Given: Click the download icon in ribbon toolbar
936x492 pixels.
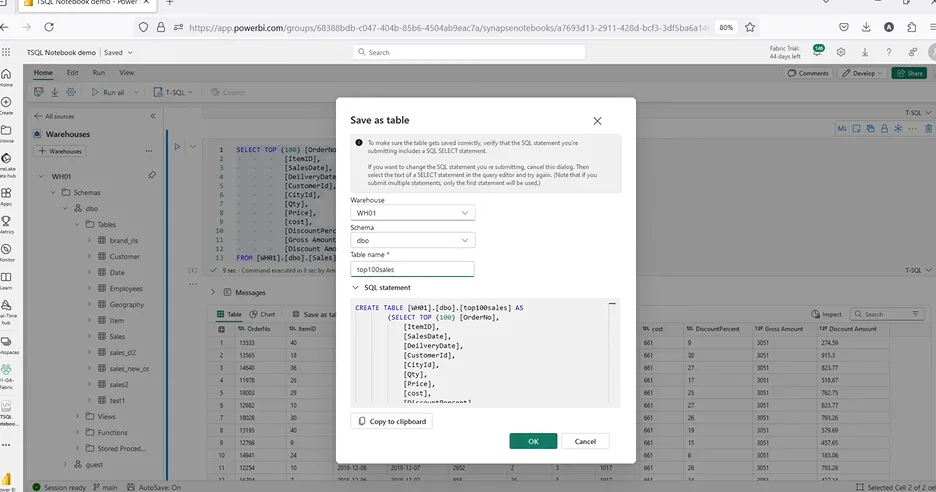Looking at the screenshot, I should (54, 92).
